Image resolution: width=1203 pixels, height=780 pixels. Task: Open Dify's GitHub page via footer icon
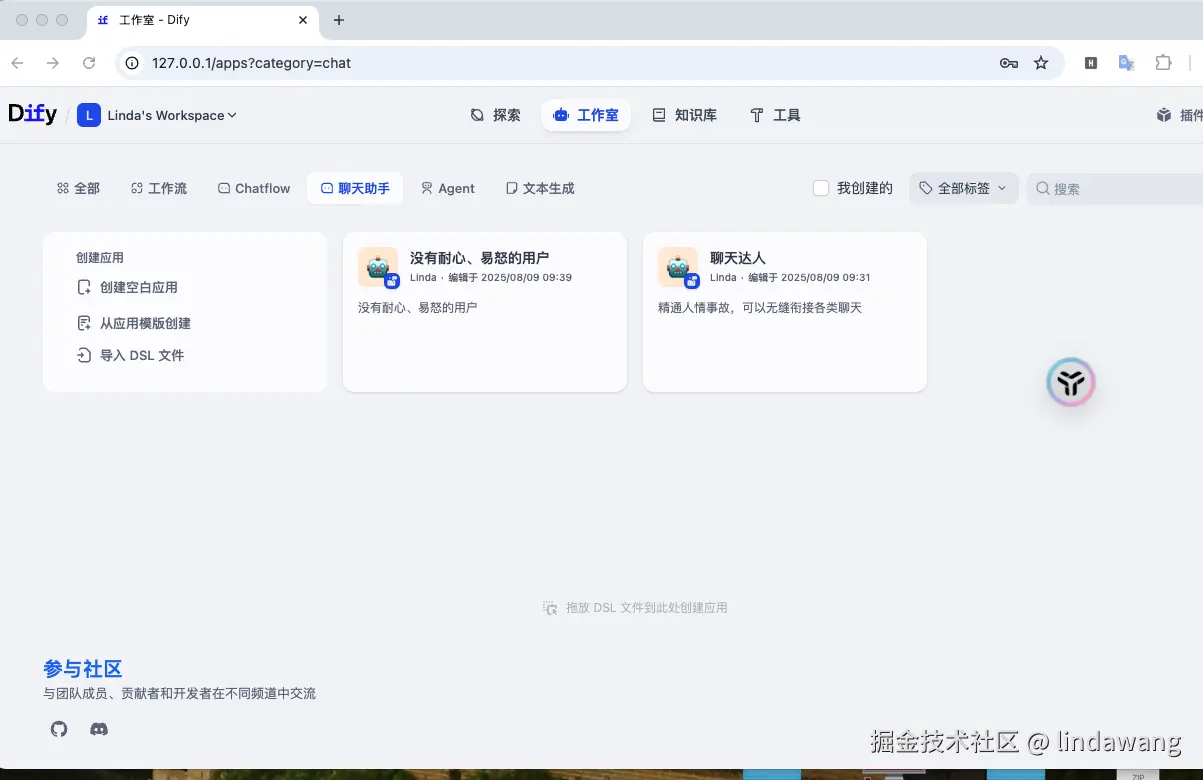click(x=58, y=729)
